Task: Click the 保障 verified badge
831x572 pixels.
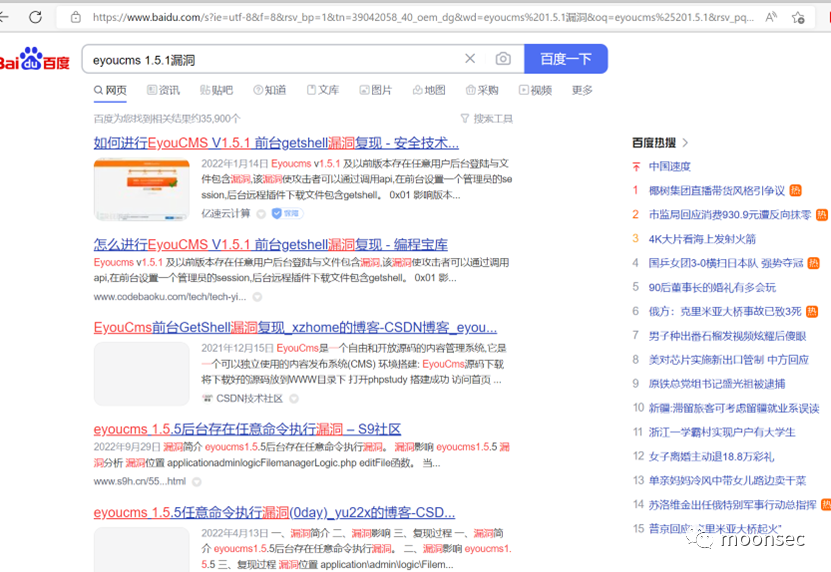Action: pyautogui.click(x=287, y=213)
